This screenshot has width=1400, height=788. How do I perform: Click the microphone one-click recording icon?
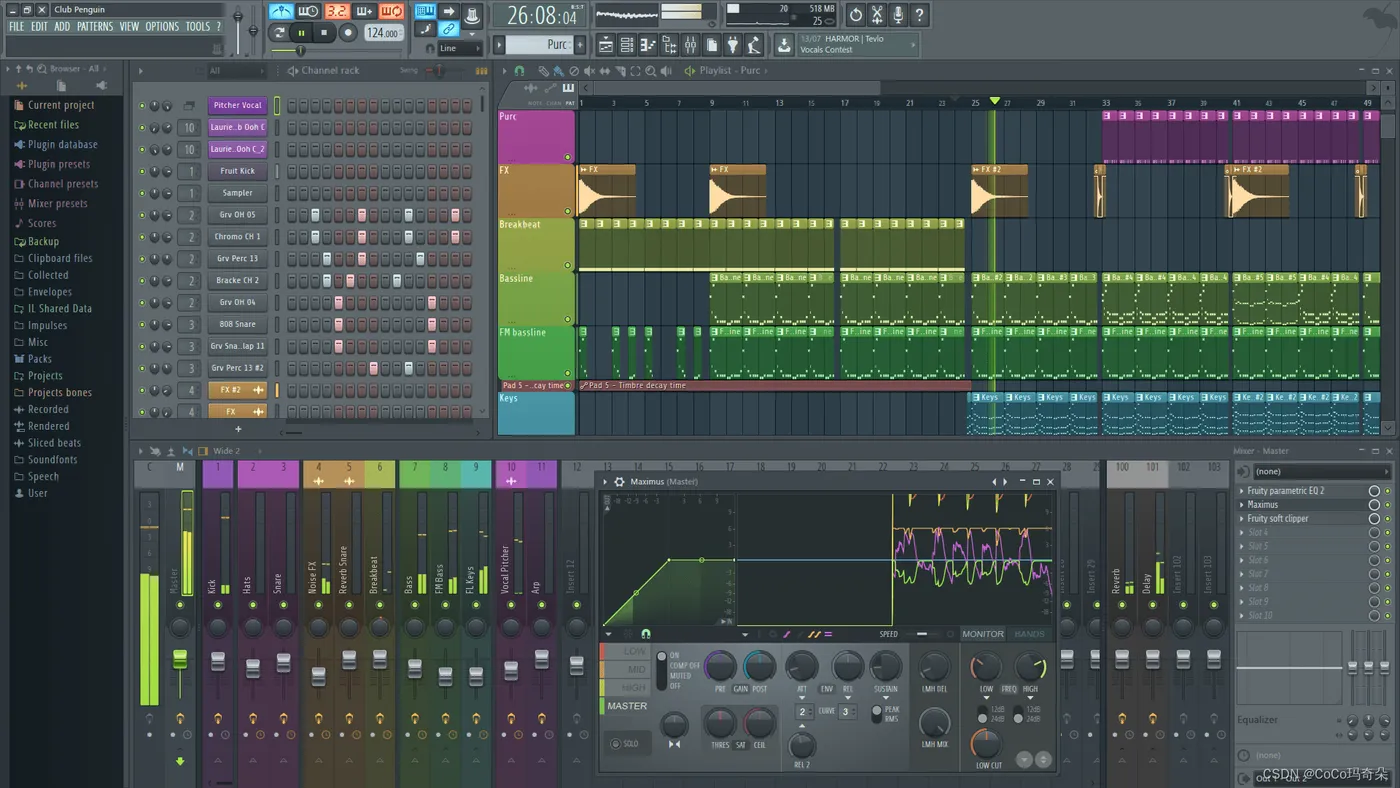[x=898, y=15]
